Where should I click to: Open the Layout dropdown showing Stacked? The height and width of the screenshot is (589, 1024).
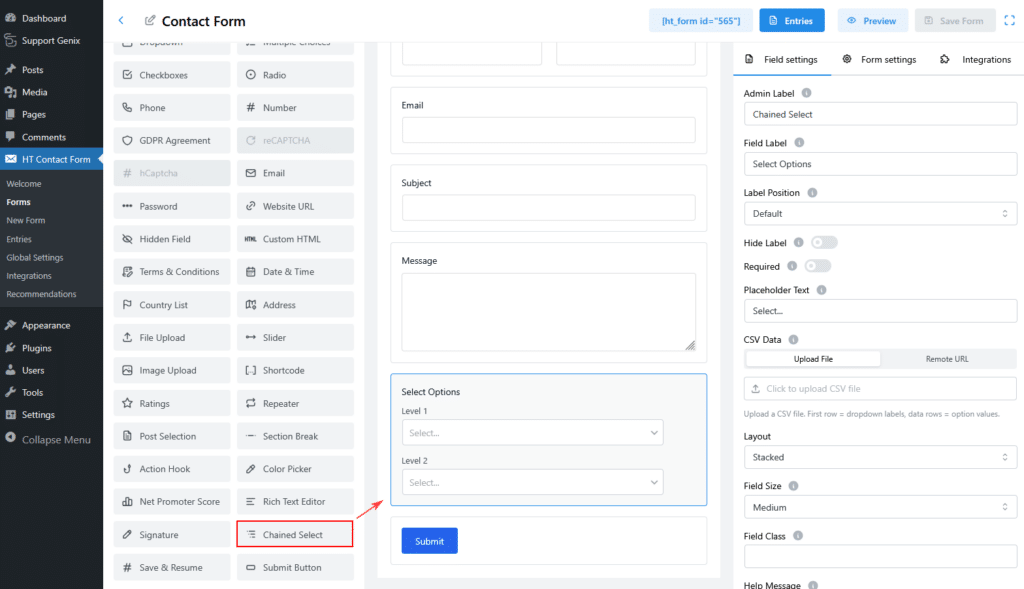click(880, 457)
